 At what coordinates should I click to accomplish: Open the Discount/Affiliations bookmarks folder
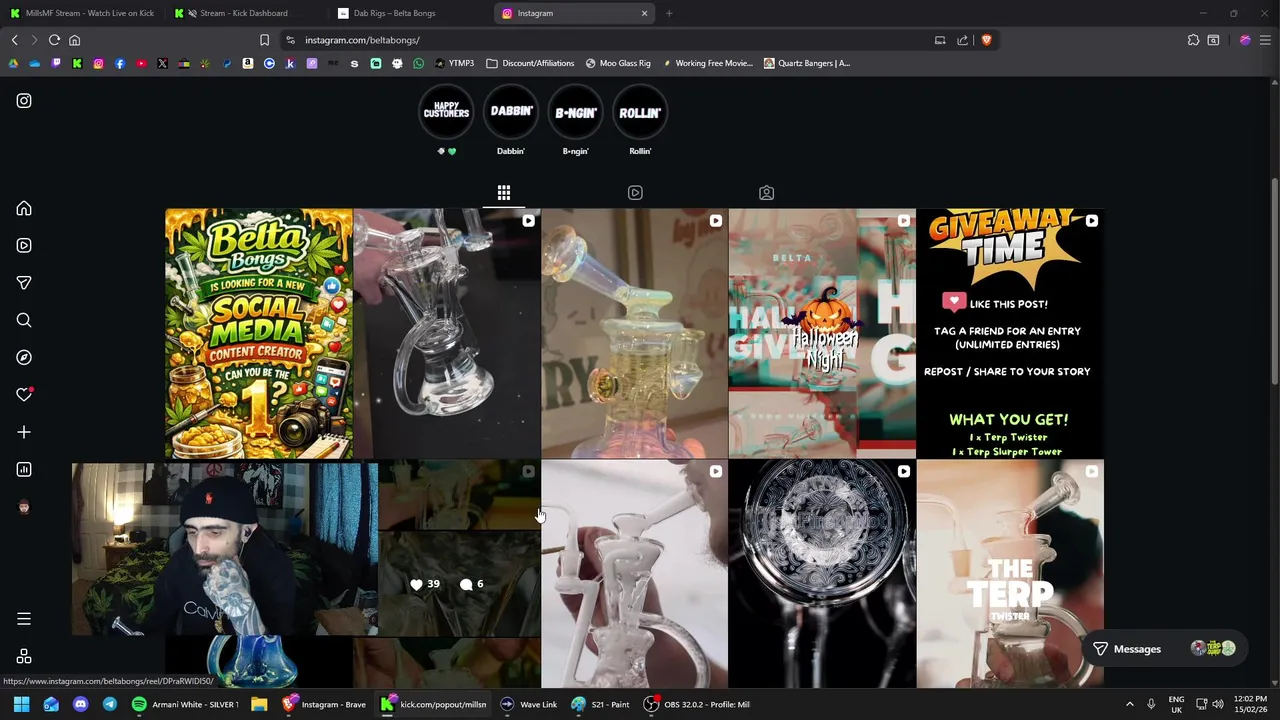click(x=530, y=63)
